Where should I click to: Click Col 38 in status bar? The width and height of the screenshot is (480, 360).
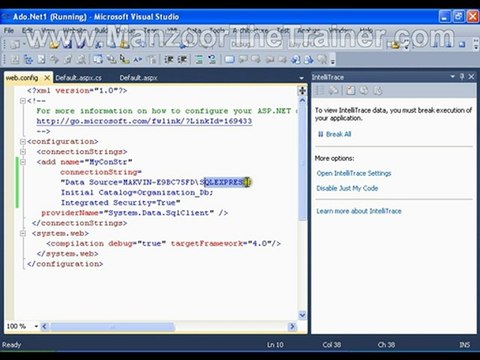332,345
